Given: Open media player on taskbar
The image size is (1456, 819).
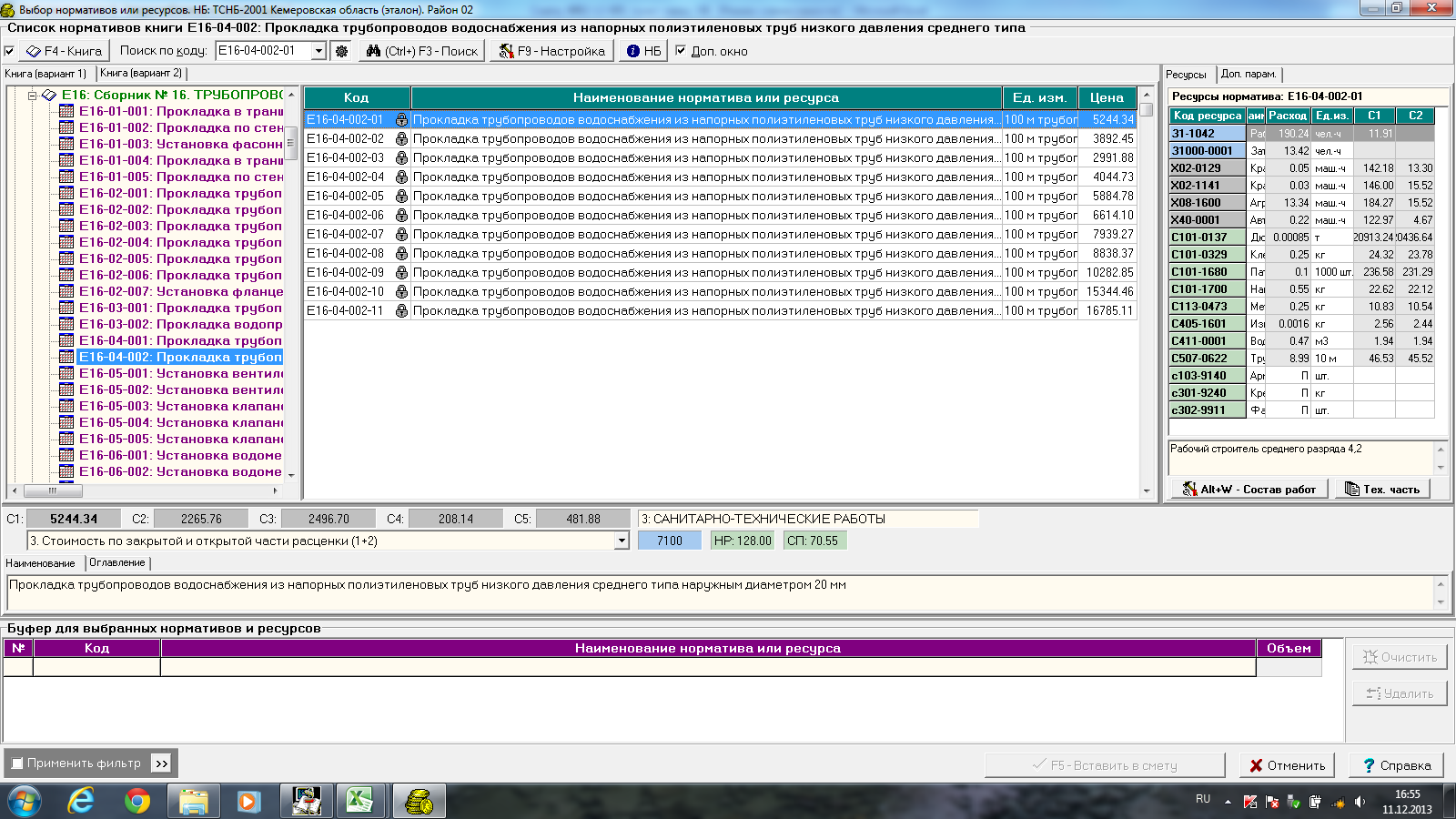Looking at the screenshot, I should click(x=248, y=802).
